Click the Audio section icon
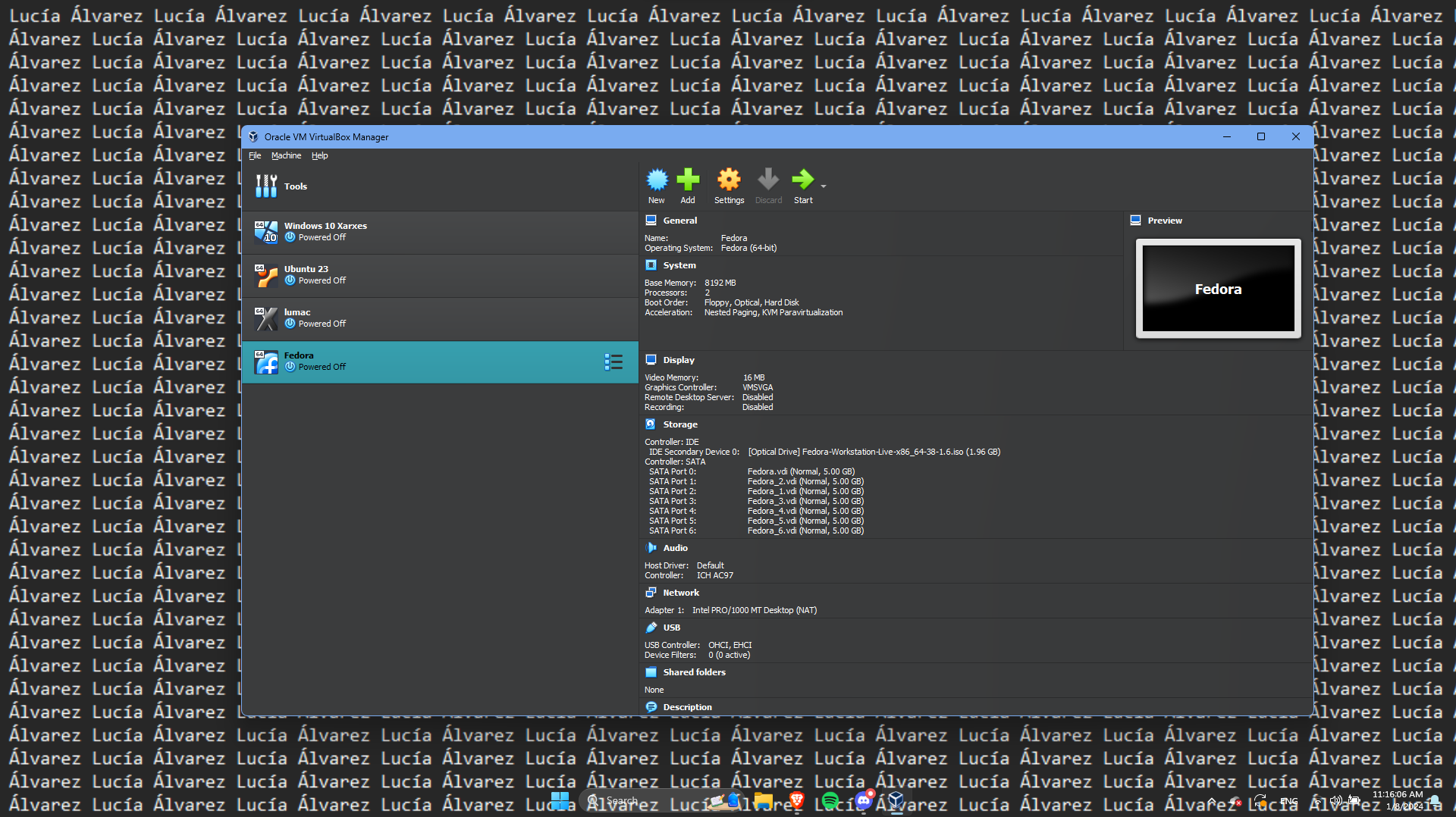This screenshot has width=1456, height=817. (651, 548)
